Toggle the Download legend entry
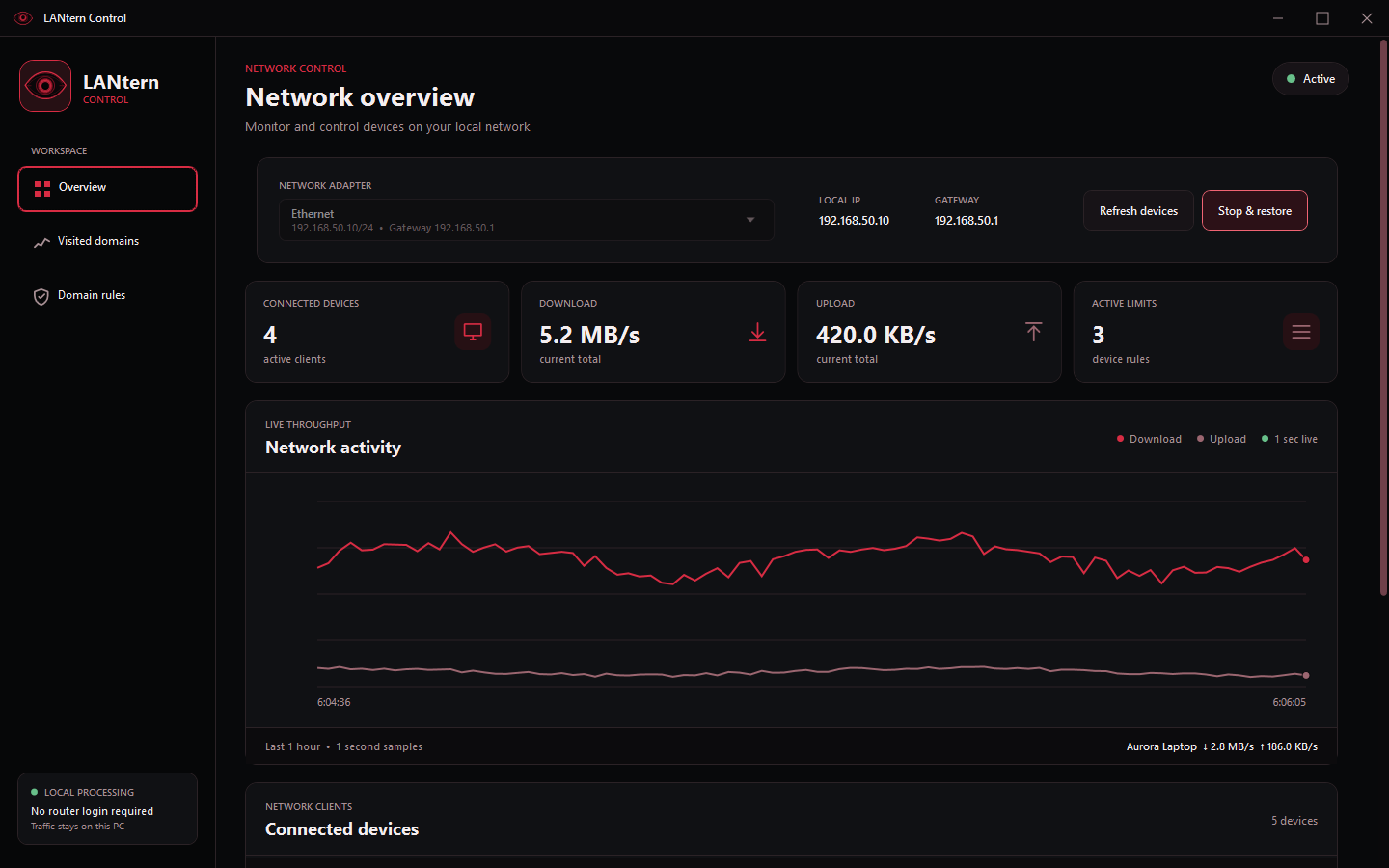This screenshot has height=868, width=1389. [1149, 439]
